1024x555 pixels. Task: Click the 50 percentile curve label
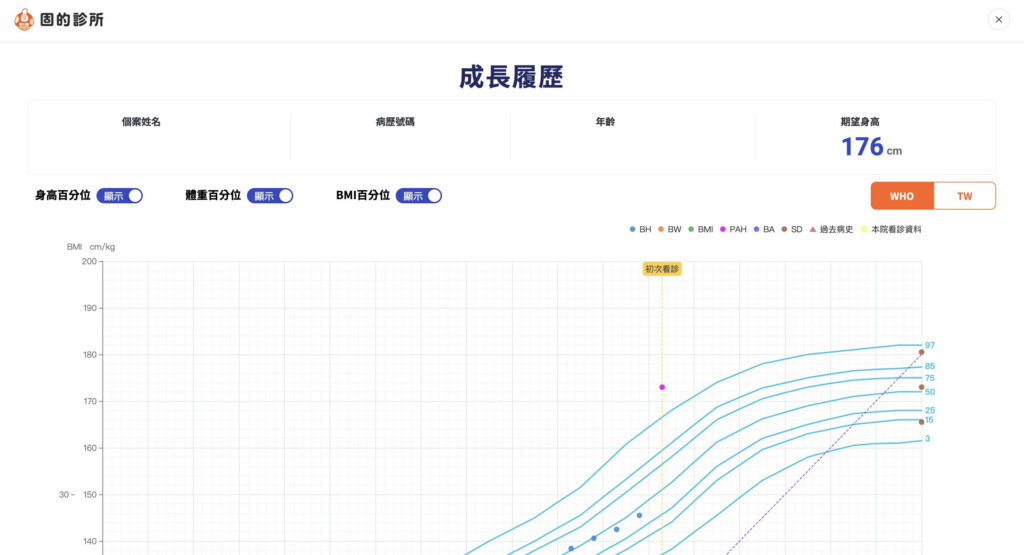click(x=930, y=392)
